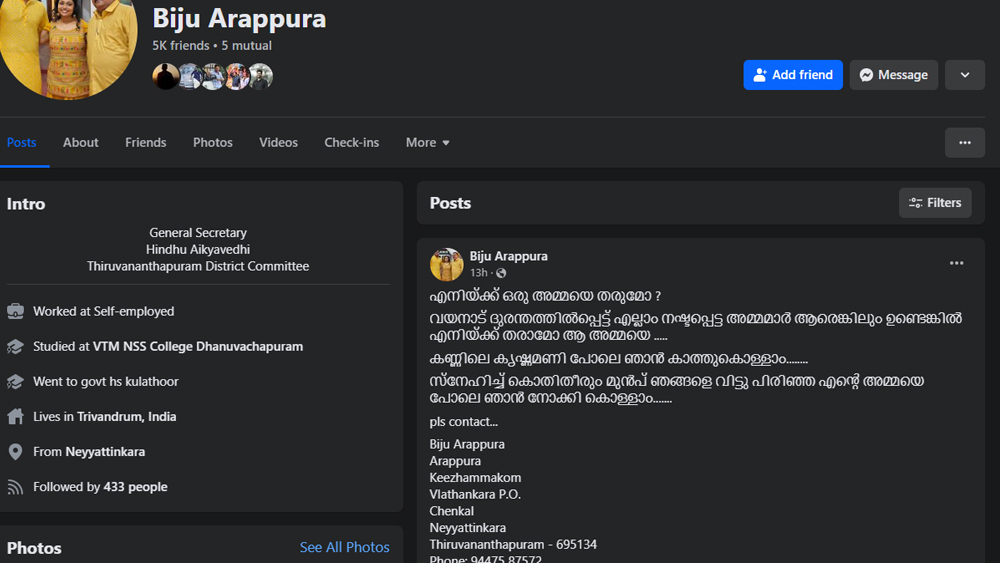This screenshot has height=563, width=1000.
Task: Switch to the Friends tab
Action: click(x=146, y=143)
